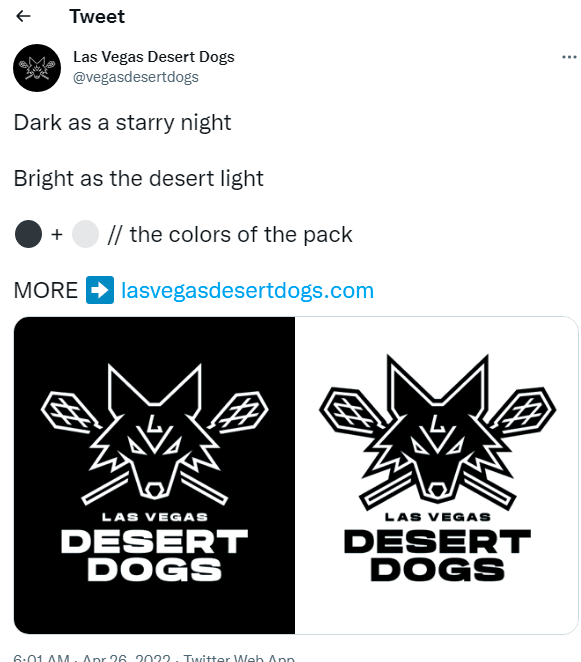Click Las Vegas Desert Dogs display name

[154, 57]
